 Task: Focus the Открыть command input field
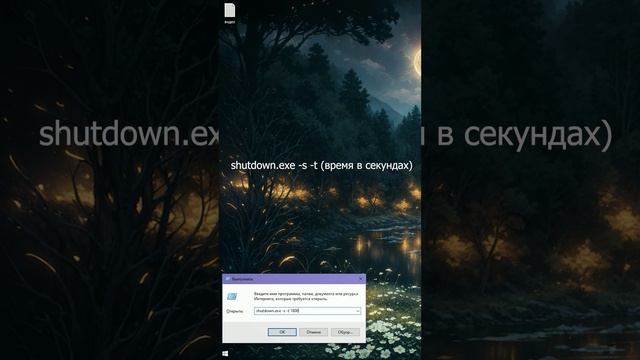pyautogui.click(x=307, y=311)
